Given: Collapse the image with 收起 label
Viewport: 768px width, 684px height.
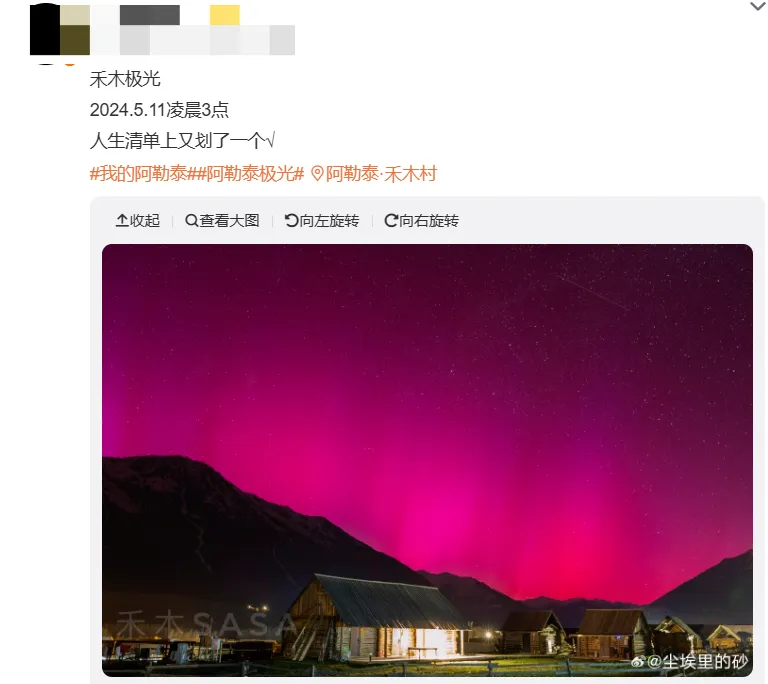Looking at the screenshot, I should (x=138, y=220).
